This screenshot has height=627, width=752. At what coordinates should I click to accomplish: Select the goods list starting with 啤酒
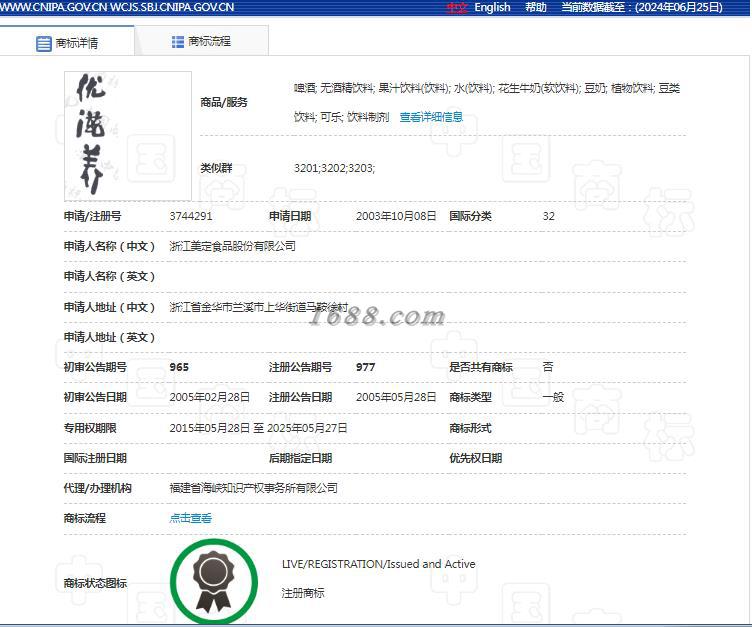pyautogui.click(x=487, y=102)
